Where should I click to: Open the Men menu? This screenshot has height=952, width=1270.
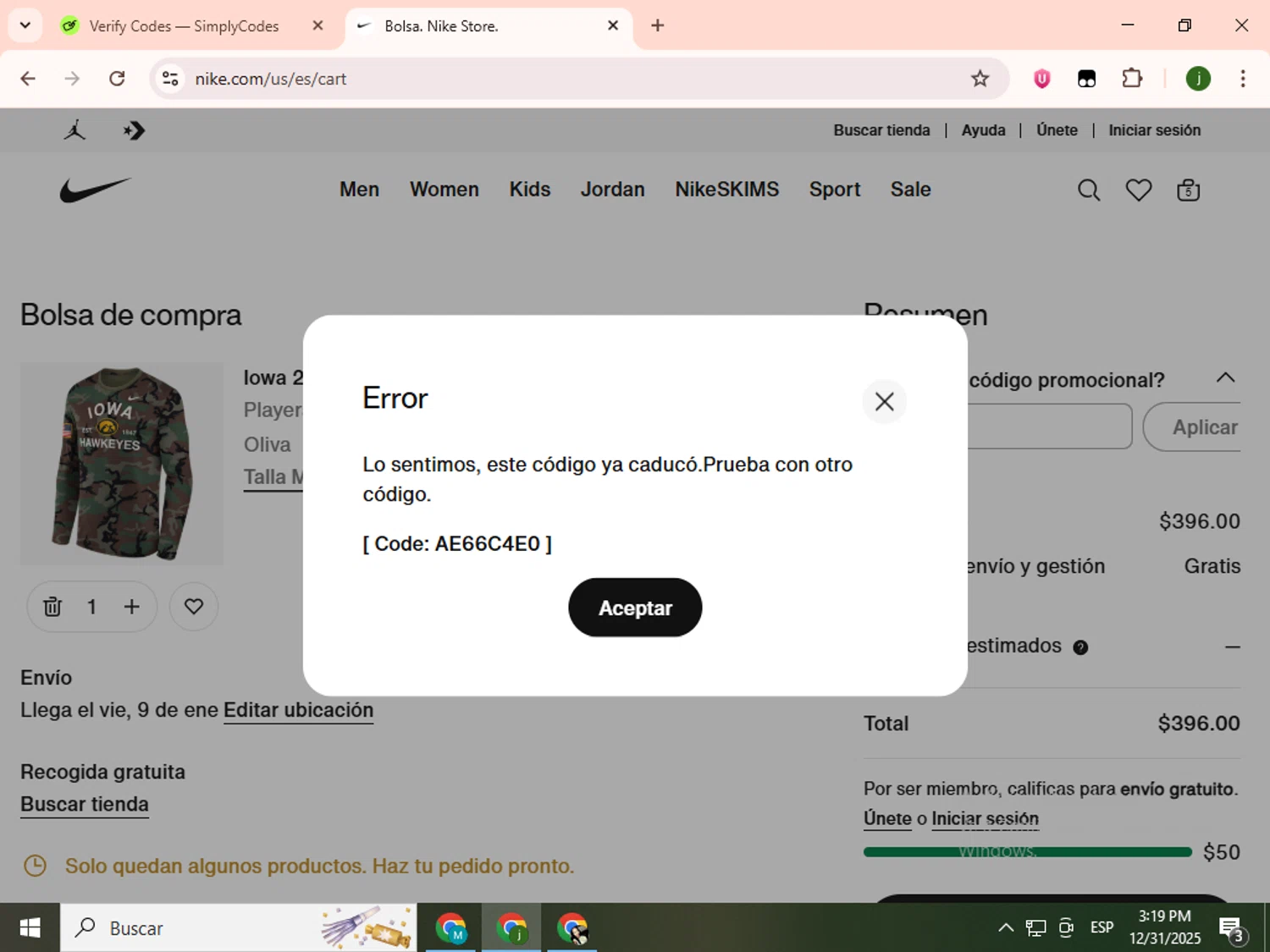[x=359, y=190]
